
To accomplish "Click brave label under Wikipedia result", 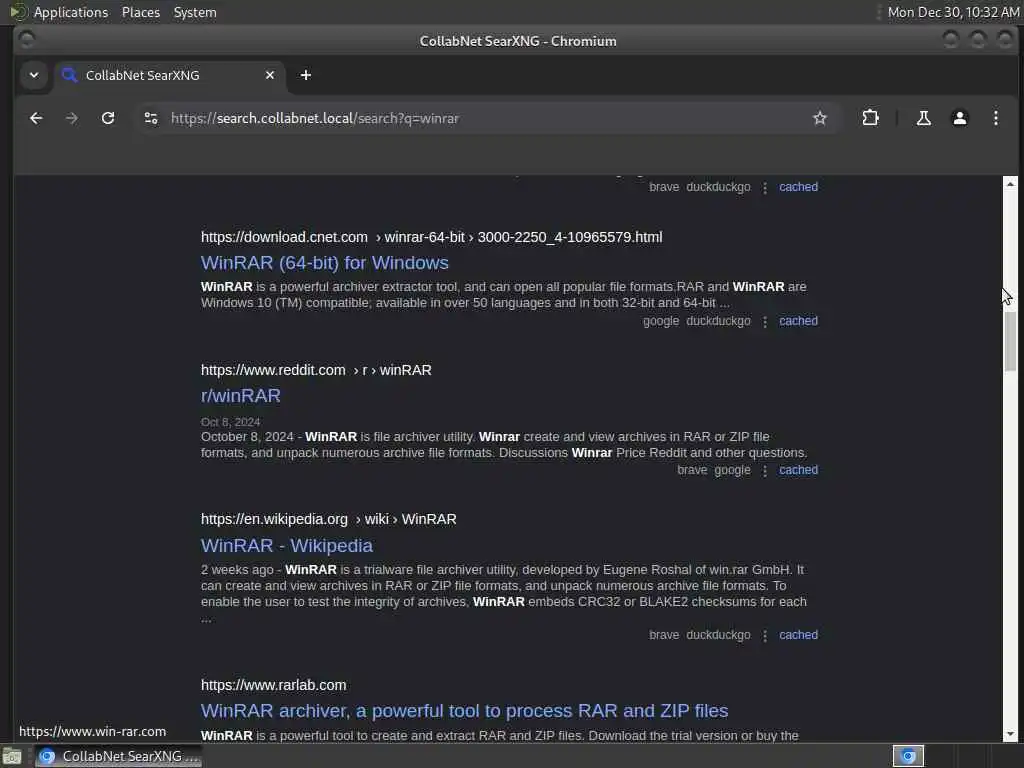I will click(x=664, y=635).
